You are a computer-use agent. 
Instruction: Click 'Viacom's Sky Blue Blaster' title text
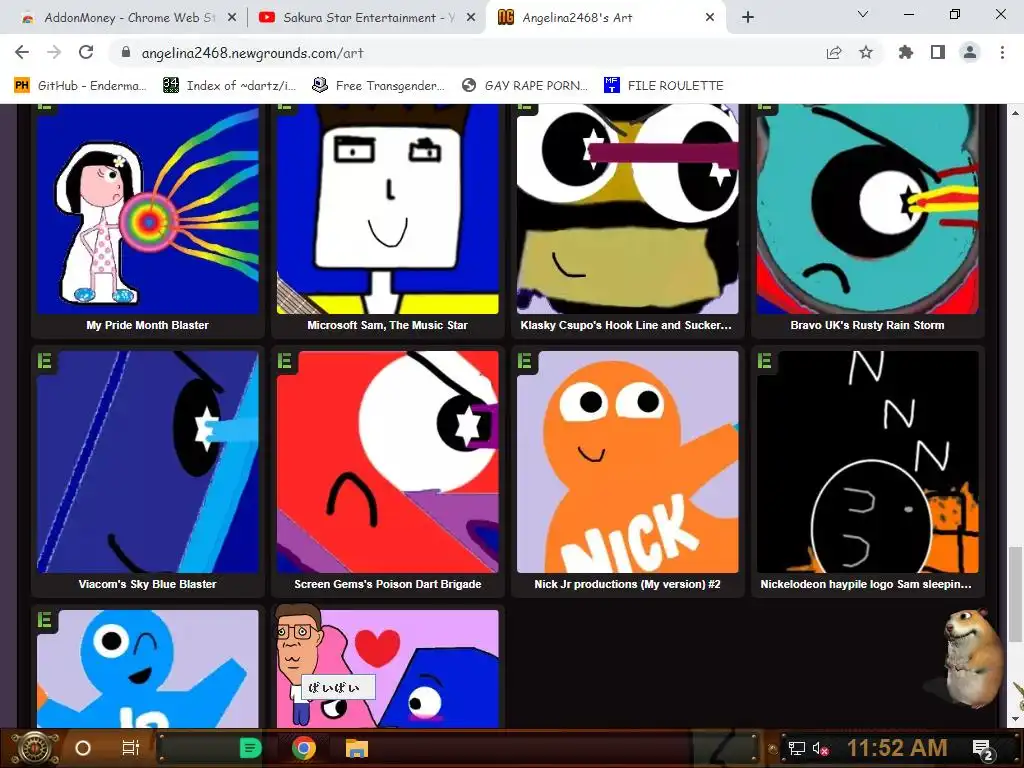[x=148, y=584]
